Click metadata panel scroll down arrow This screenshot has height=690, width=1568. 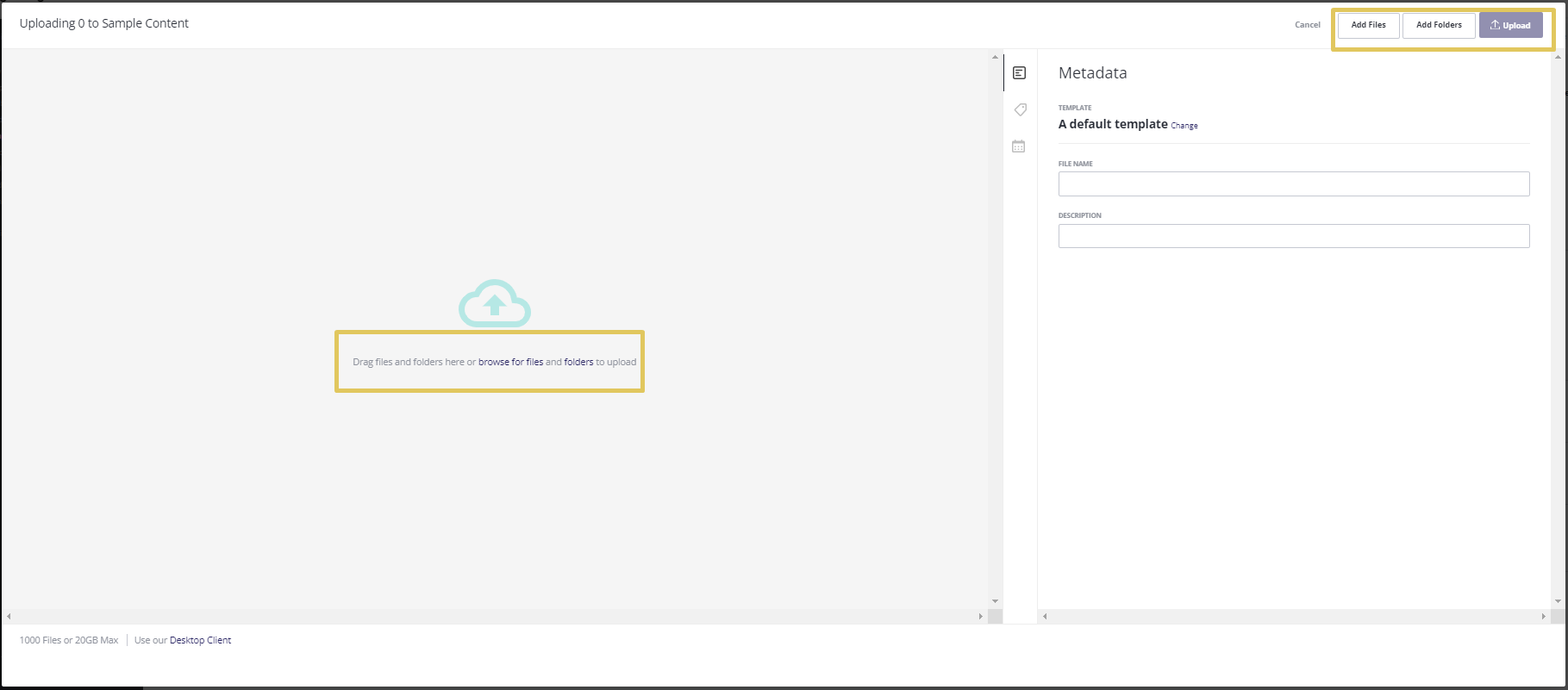[1557, 601]
